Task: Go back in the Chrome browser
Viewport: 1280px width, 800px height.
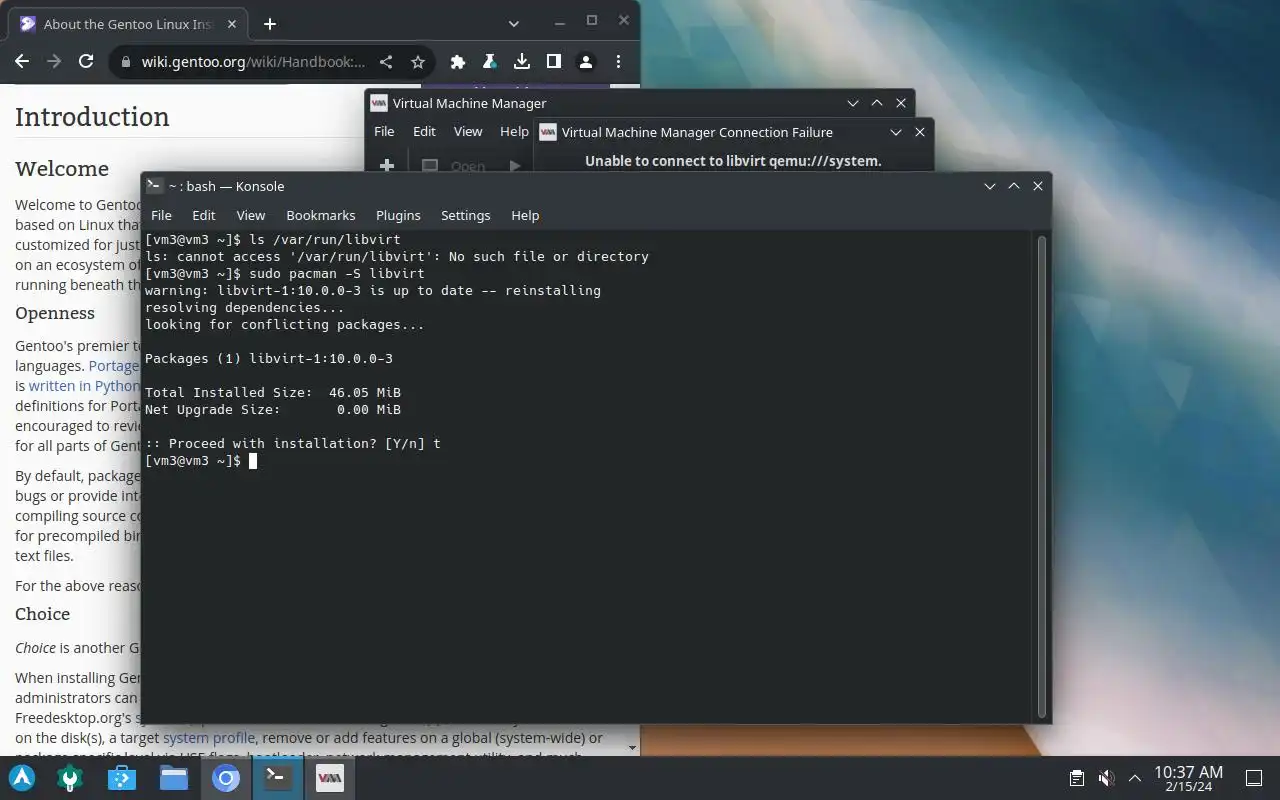Action: pyautogui.click(x=22, y=62)
